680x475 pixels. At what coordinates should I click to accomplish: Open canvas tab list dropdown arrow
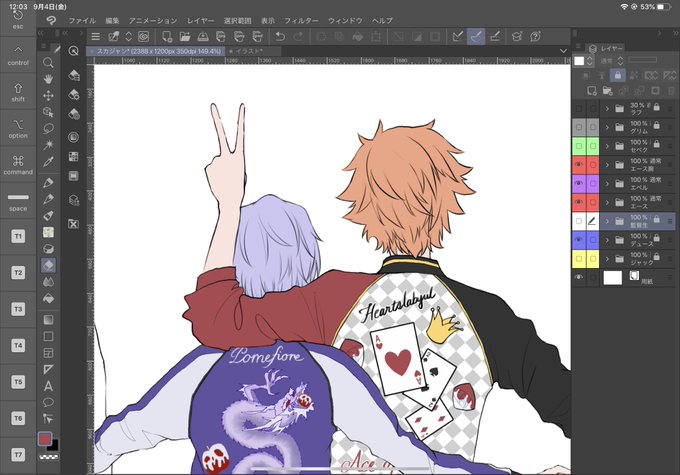pyautogui.click(x=563, y=51)
